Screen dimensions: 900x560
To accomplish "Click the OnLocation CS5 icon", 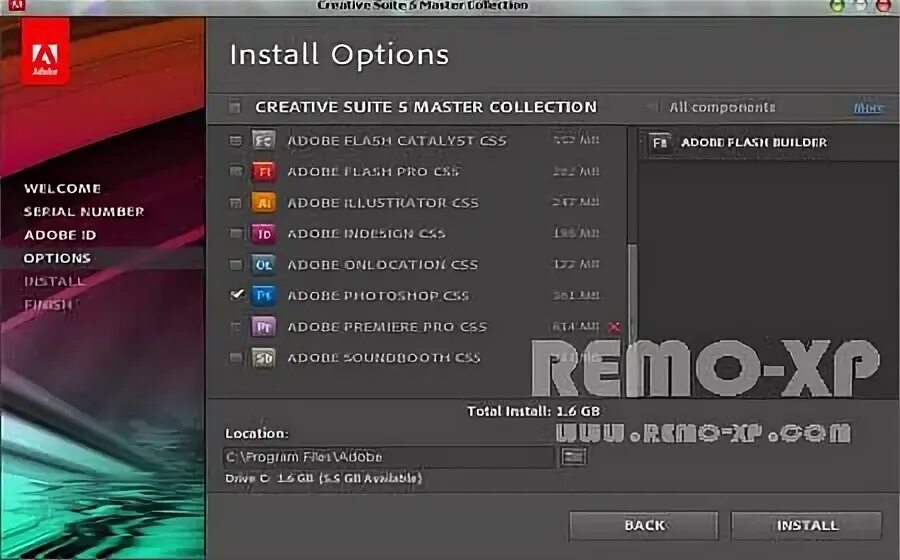I will pos(263,264).
